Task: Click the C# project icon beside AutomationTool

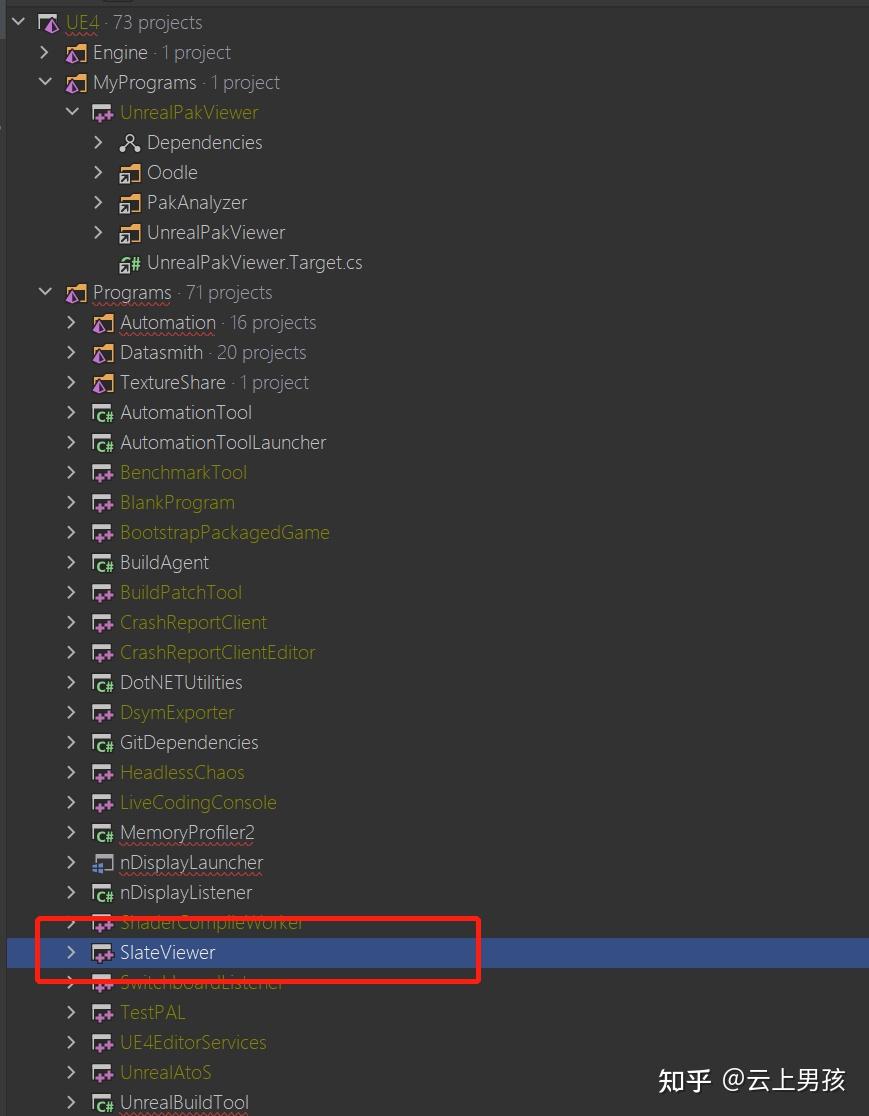Action: tap(102, 412)
